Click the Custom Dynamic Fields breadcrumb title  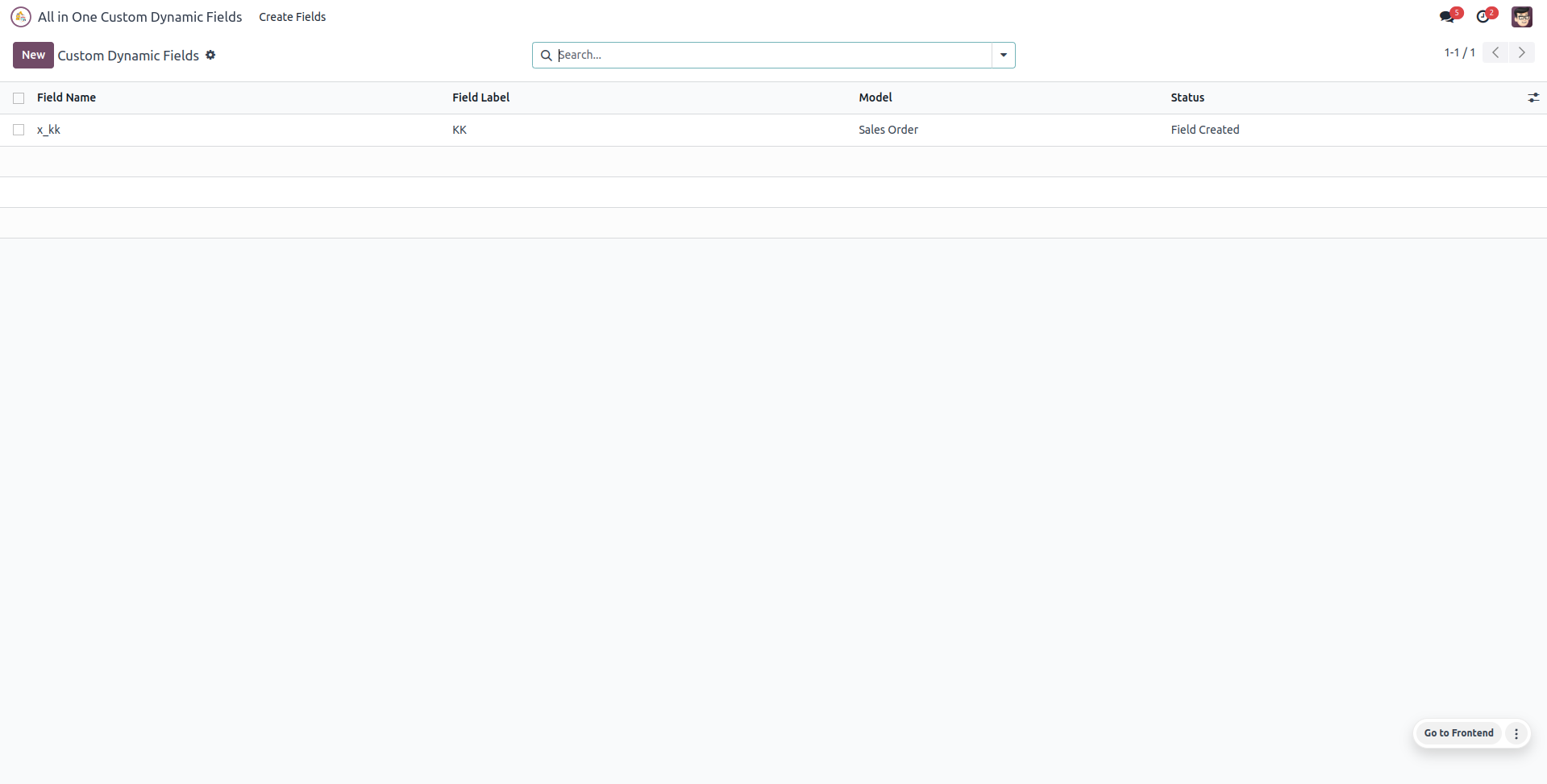click(128, 56)
